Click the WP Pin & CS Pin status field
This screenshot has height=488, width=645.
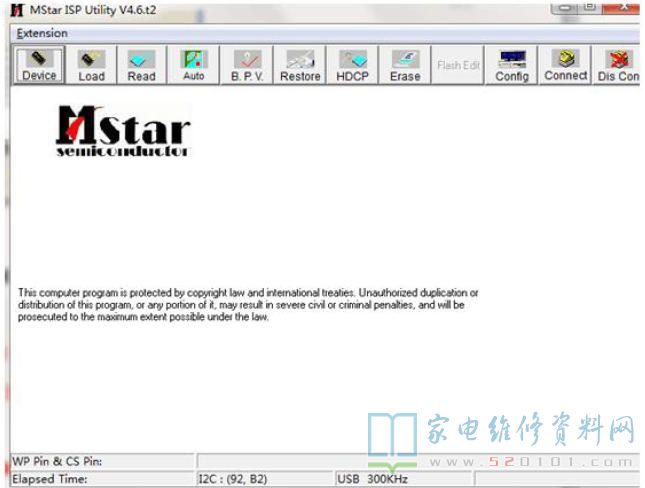(102, 461)
